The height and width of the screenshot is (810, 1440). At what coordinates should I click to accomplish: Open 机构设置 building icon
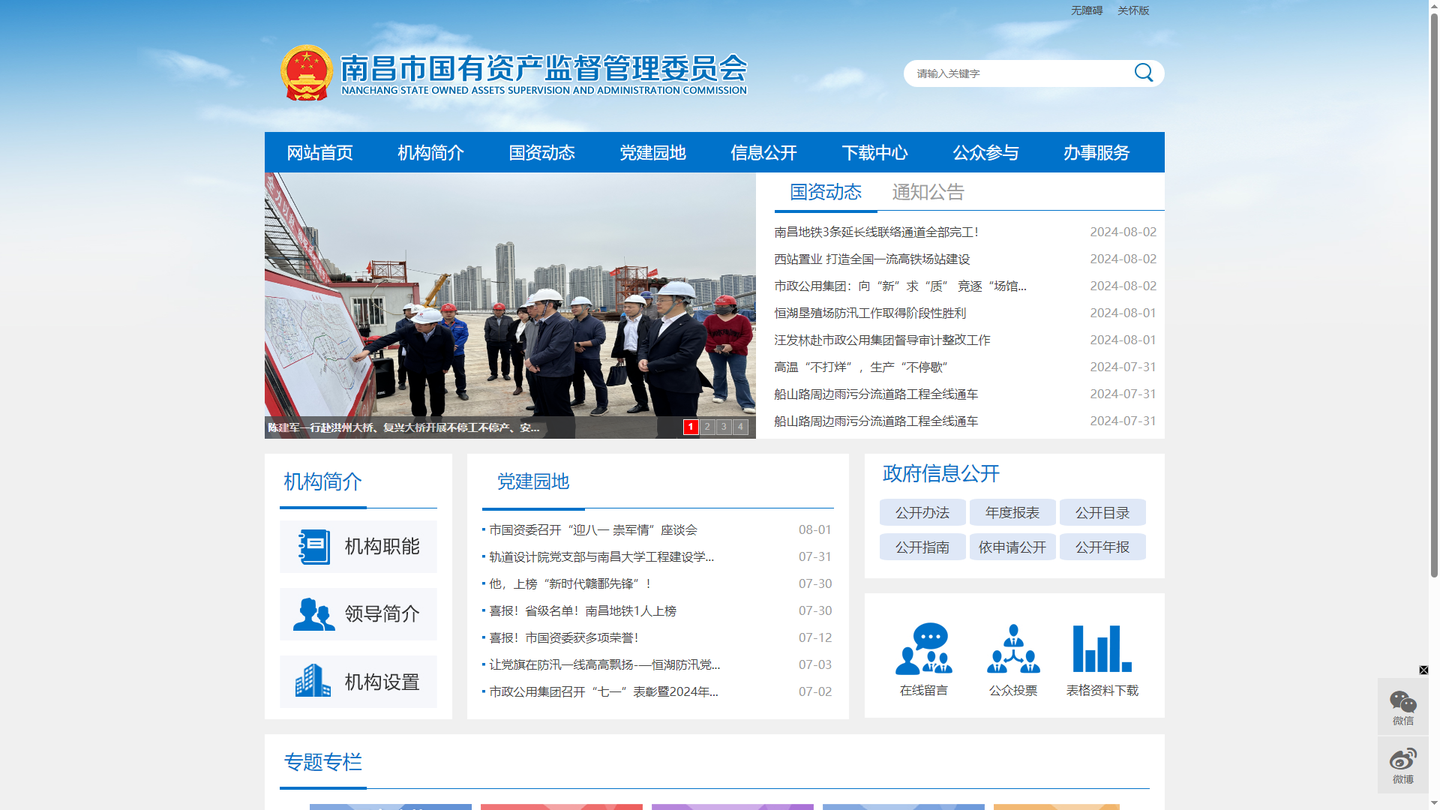click(313, 681)
